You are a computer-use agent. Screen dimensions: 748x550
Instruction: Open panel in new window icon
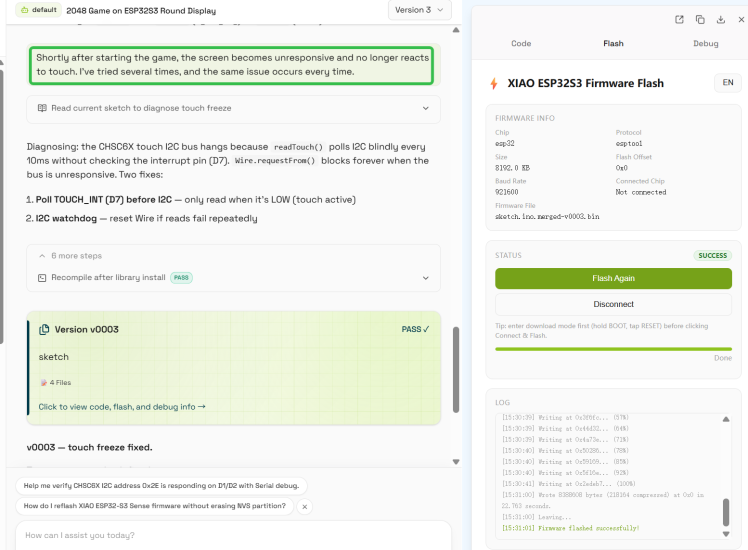click(679, 20)
